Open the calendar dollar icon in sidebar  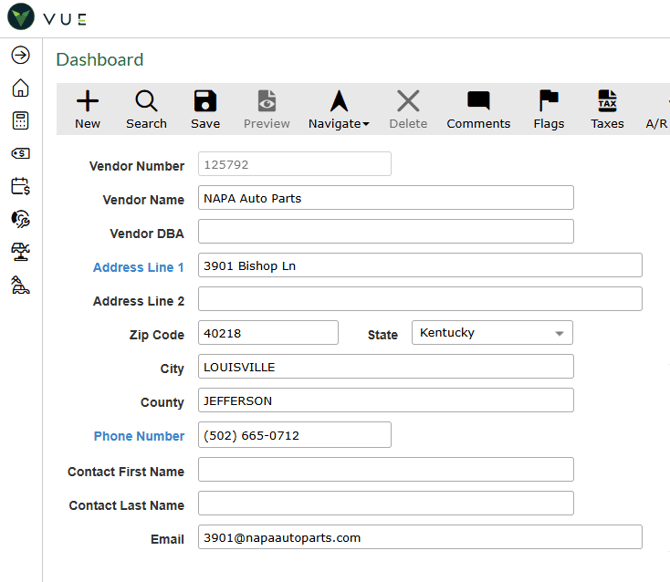click(x=20, y=186)
